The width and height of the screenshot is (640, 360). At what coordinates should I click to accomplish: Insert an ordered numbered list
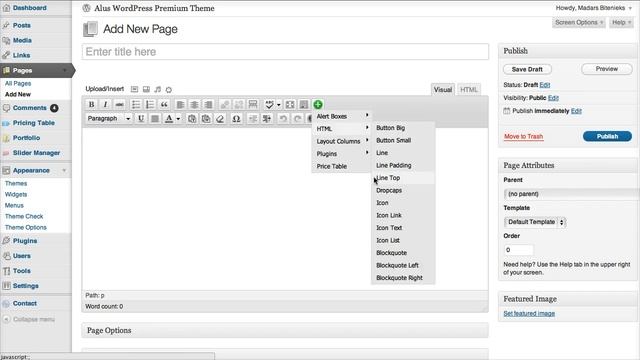coord(150,104)
